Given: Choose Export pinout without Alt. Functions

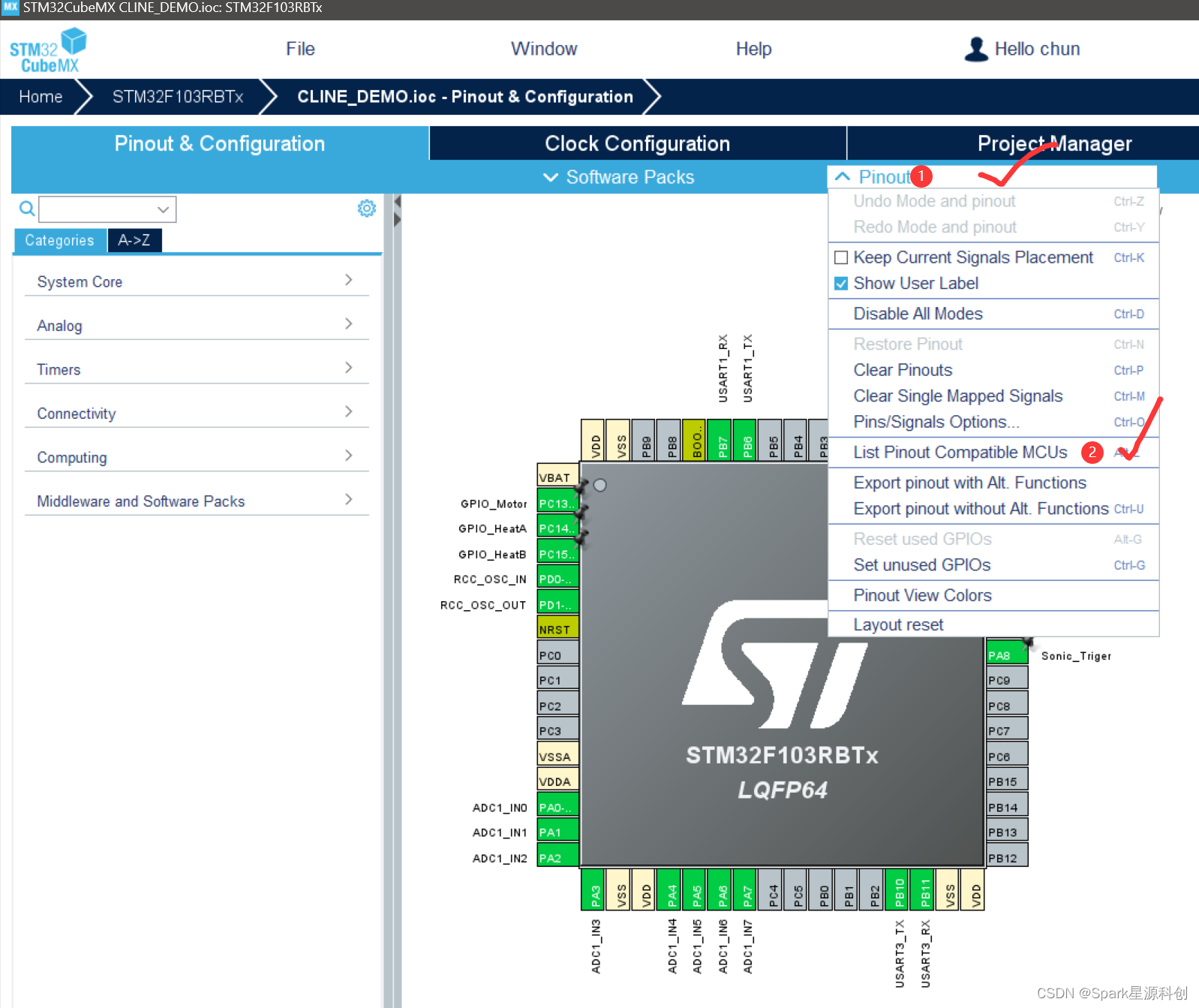Looking at the screenshot, I should tap(993, 509).
